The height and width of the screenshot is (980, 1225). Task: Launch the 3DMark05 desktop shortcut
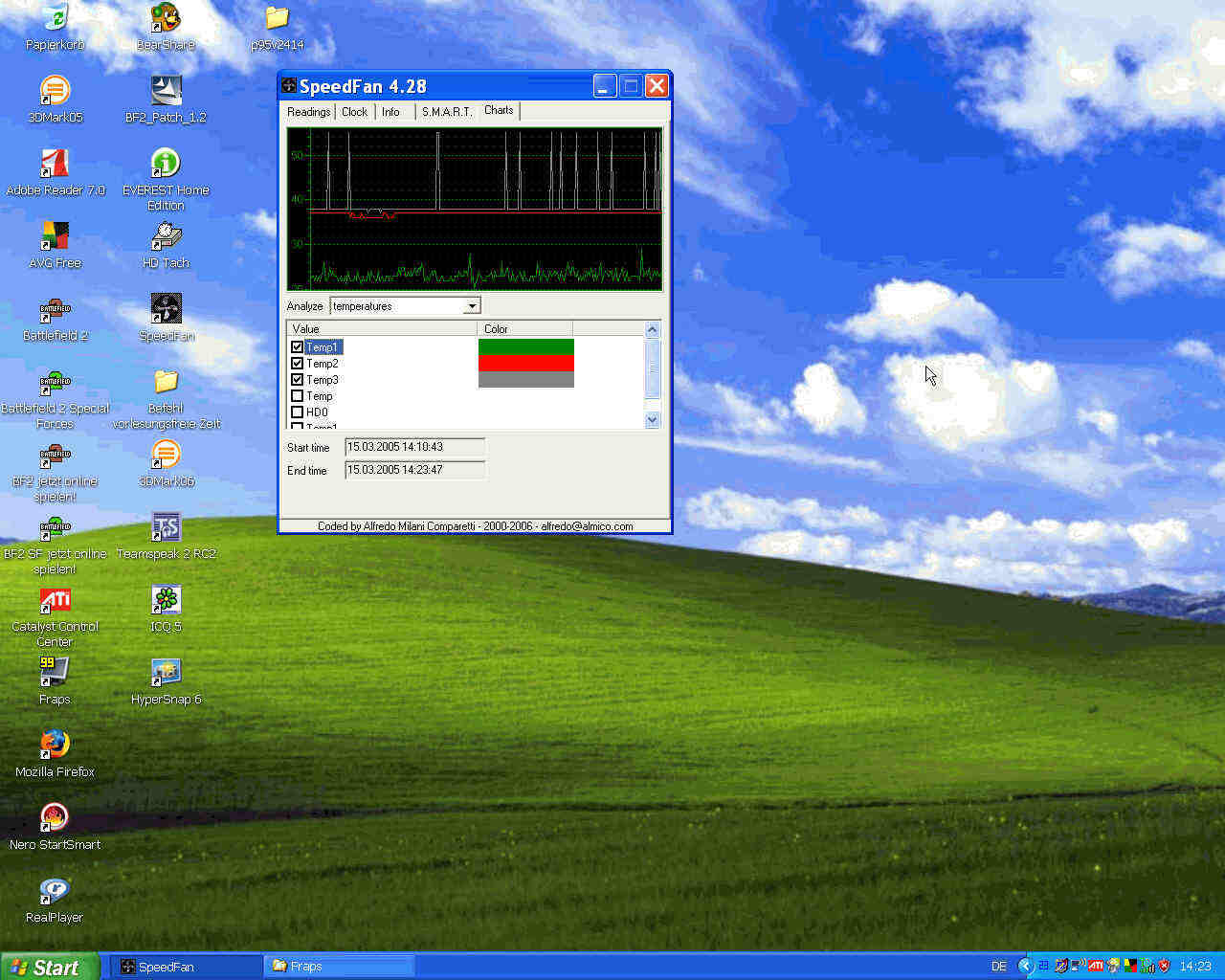coord(55,100)
